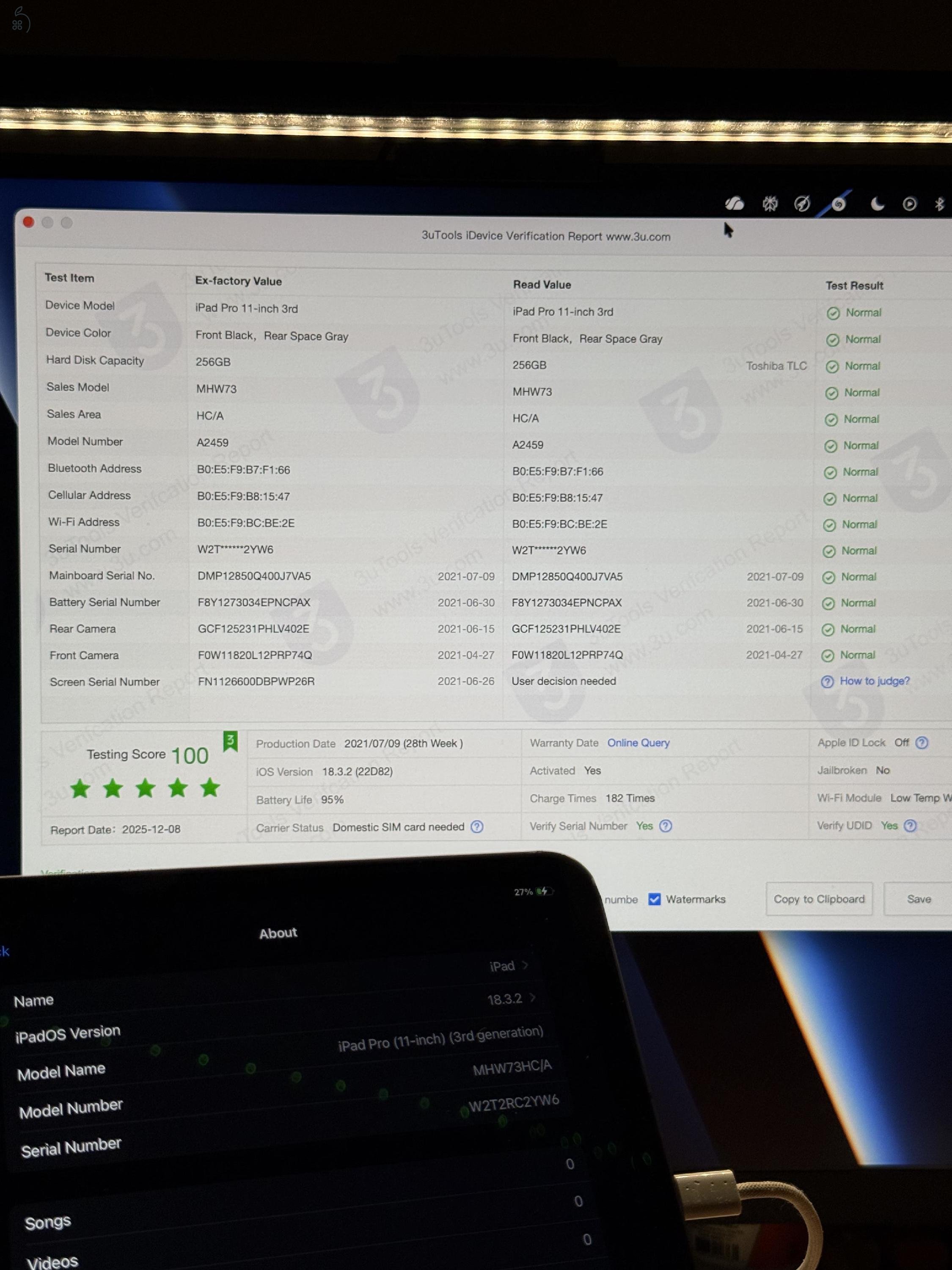Toggle the Watermarks checkbox
This screenshot has width=952, height=1270.
pos(654,899)
